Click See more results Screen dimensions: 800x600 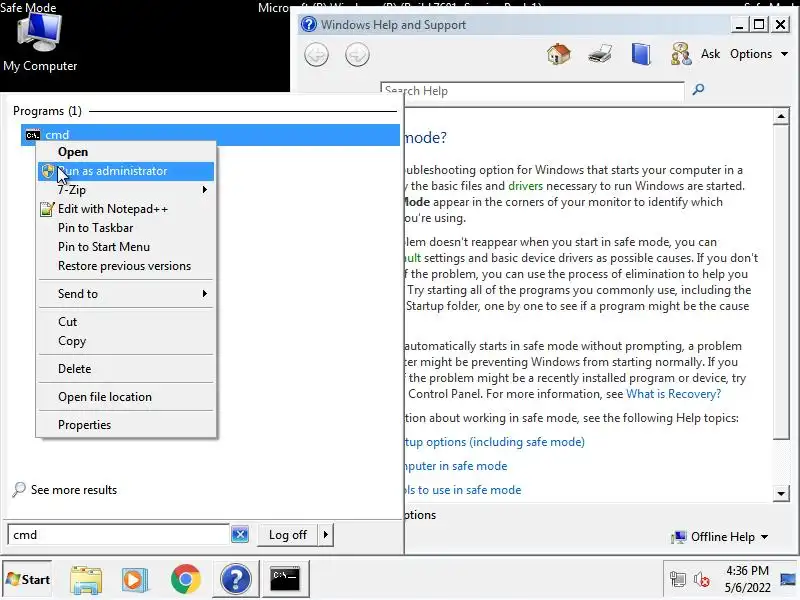click(x=73, y=490)
